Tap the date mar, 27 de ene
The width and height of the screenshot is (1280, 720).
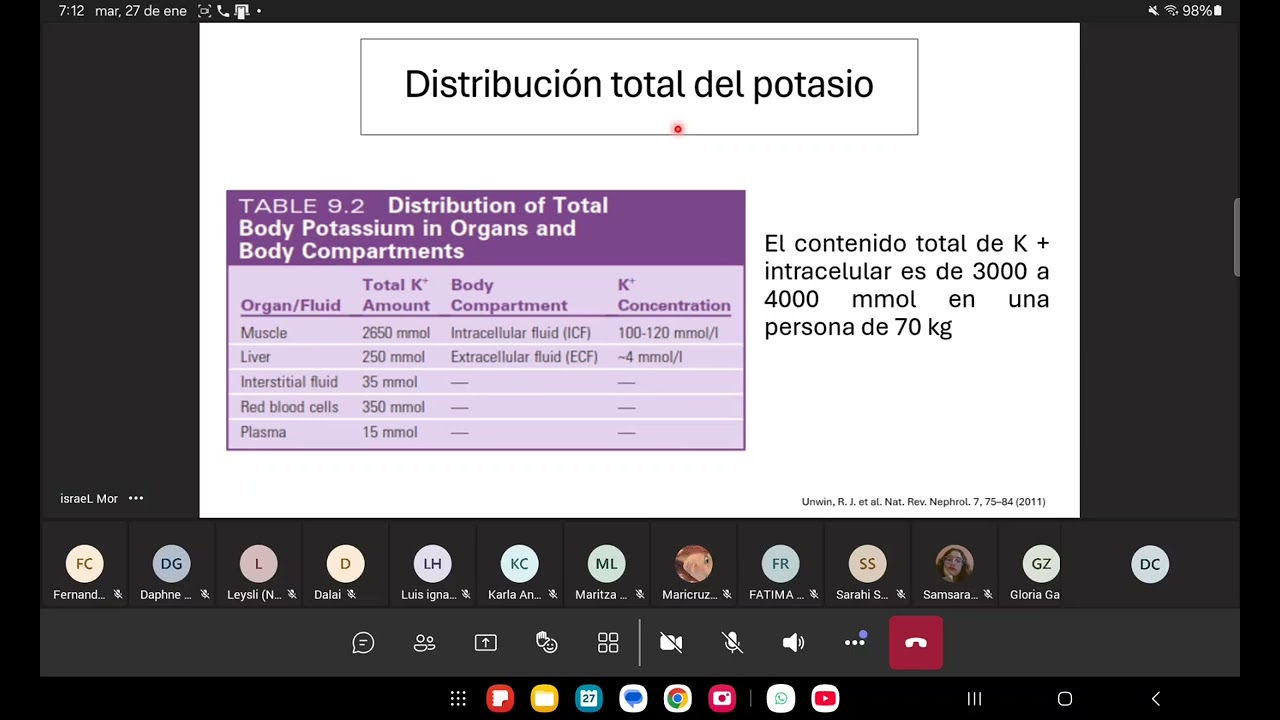(x=141, y=11)
